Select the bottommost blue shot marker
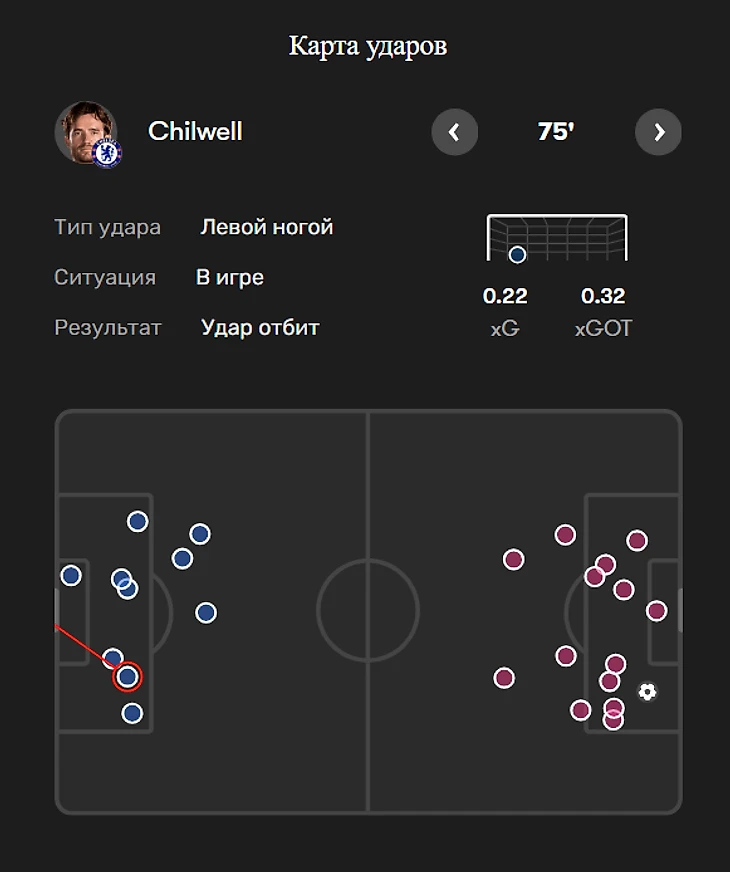This screenshot has width=730, height=872. (x=132, y=713)
